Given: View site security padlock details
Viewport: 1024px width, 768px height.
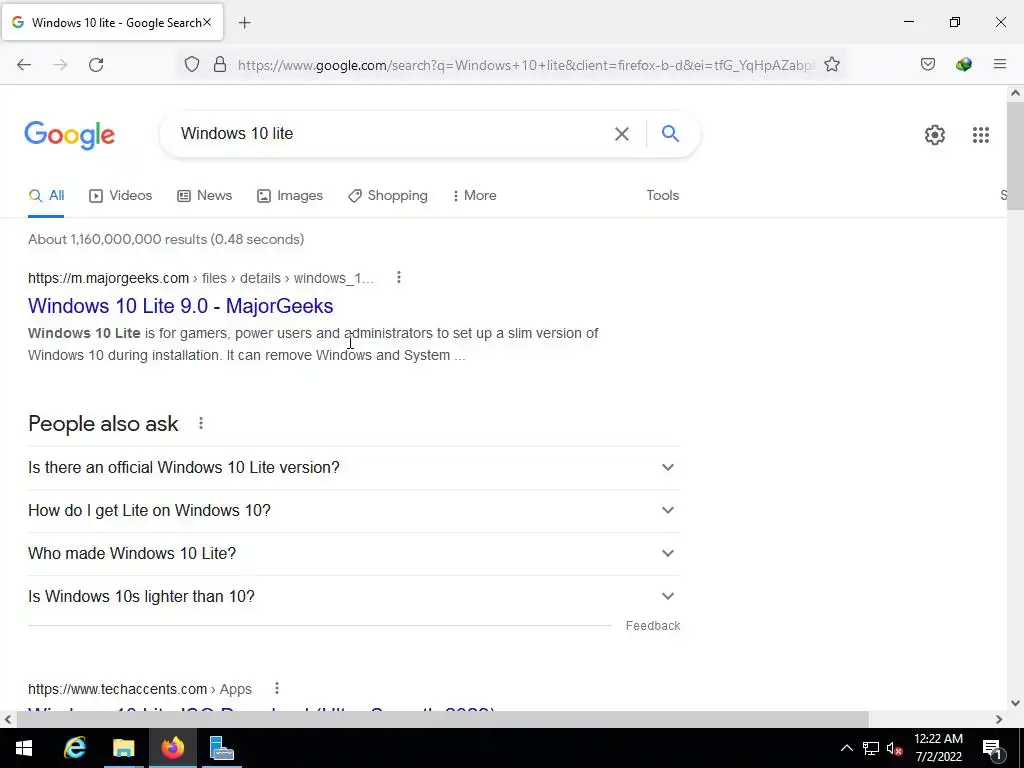Looking at the screenshot, I should 220,65.
